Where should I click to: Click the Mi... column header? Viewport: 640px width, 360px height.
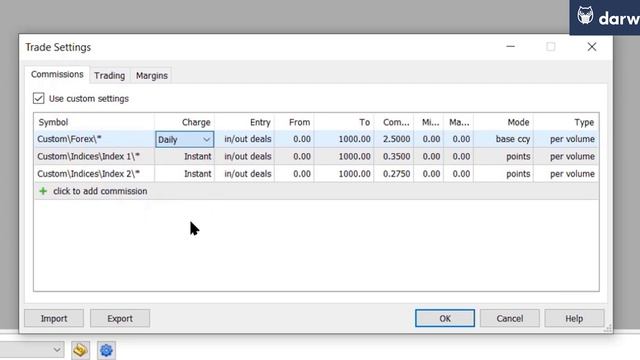(x=429, y=122)
